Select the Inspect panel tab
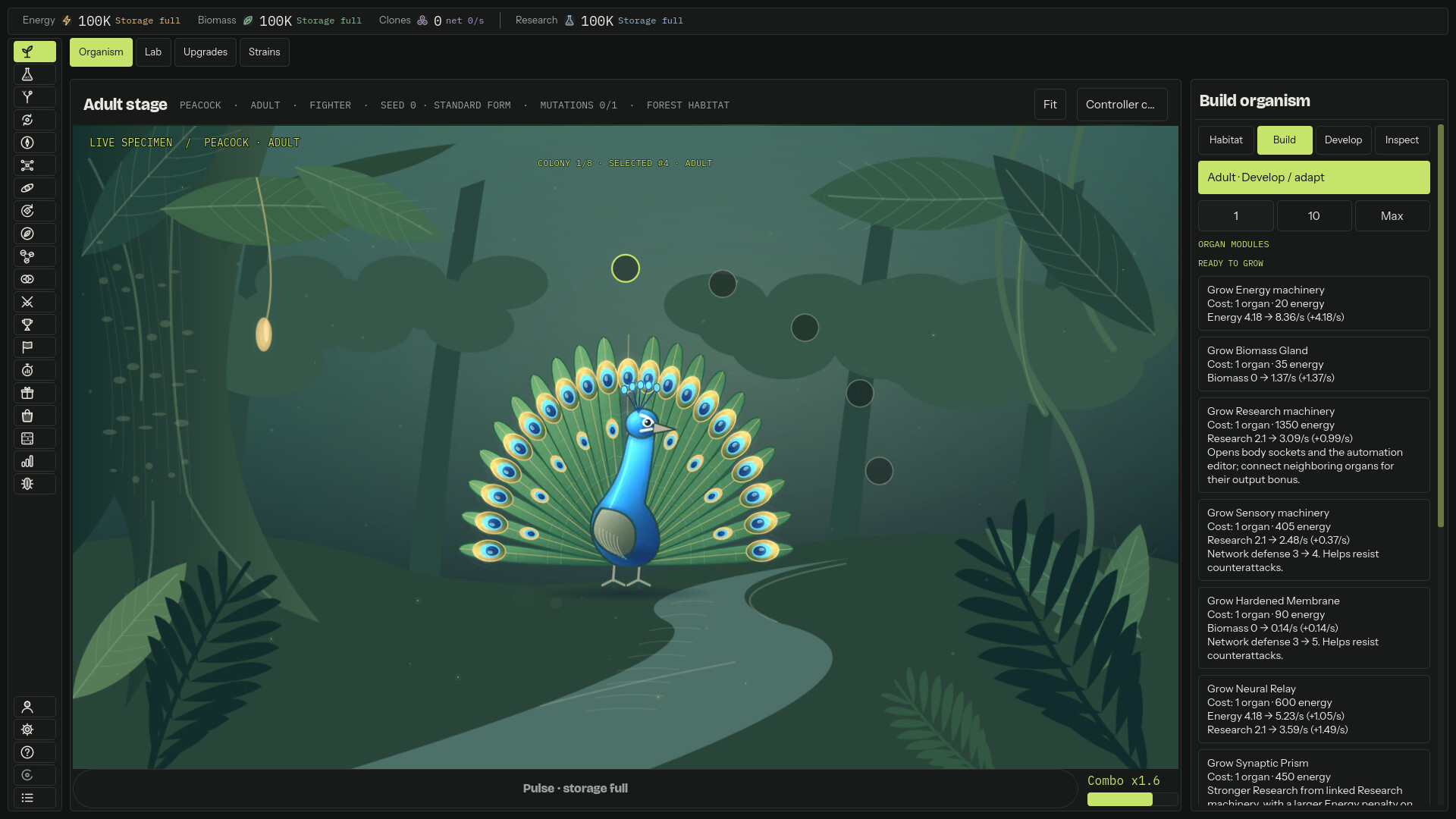This screenshot has height=819, width=1456. tap(1401, 140)
